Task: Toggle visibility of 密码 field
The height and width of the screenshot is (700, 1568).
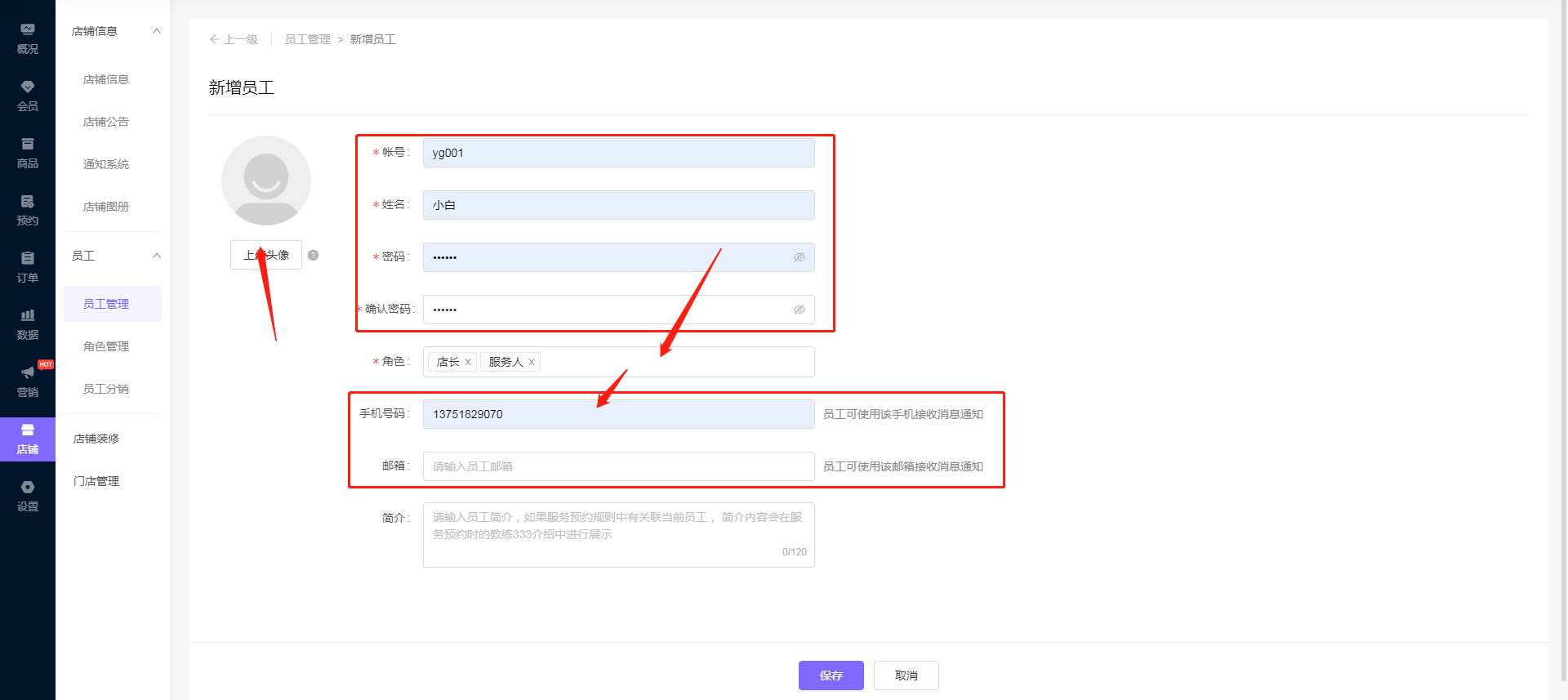Action: [800, 257]
